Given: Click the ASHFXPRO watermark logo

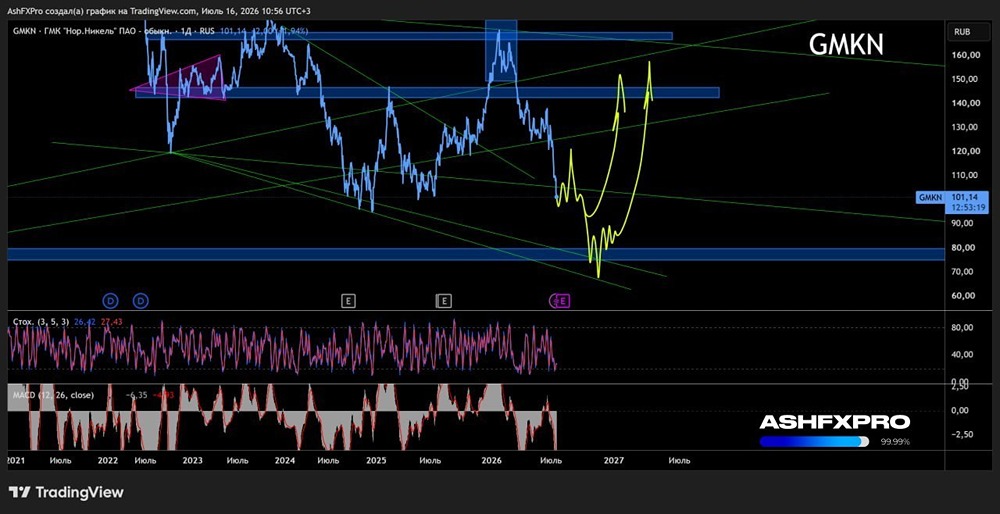Looking at the screenshot, I should pos(834,422).
